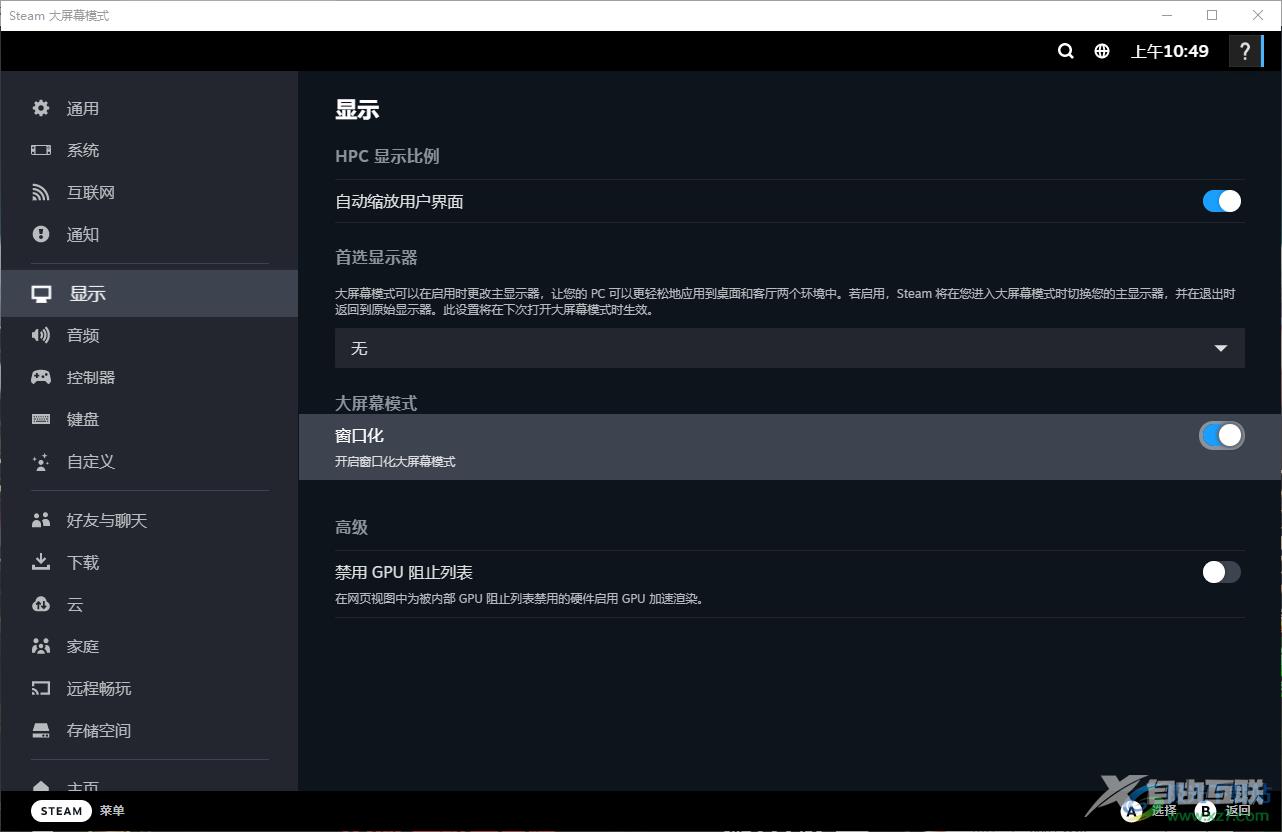Click the gamepad icon beside 控制器
The width and height of the screenshot is (1282, 832).
point(41,377)
